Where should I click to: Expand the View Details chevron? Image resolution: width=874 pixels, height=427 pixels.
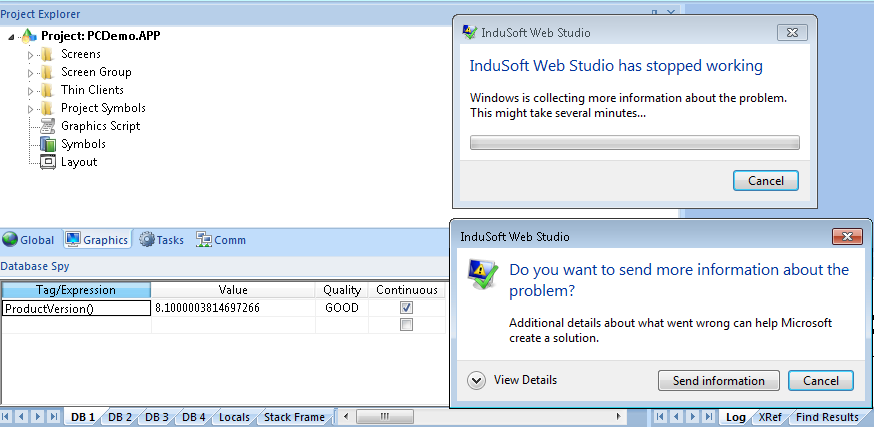477,380
